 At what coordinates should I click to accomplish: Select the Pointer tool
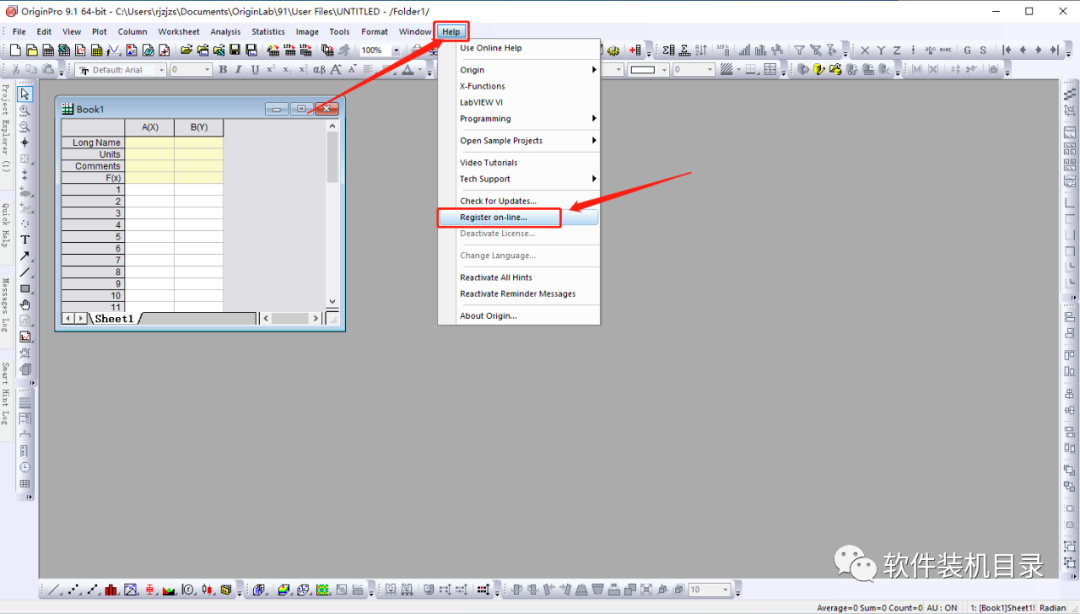(25, 94)
